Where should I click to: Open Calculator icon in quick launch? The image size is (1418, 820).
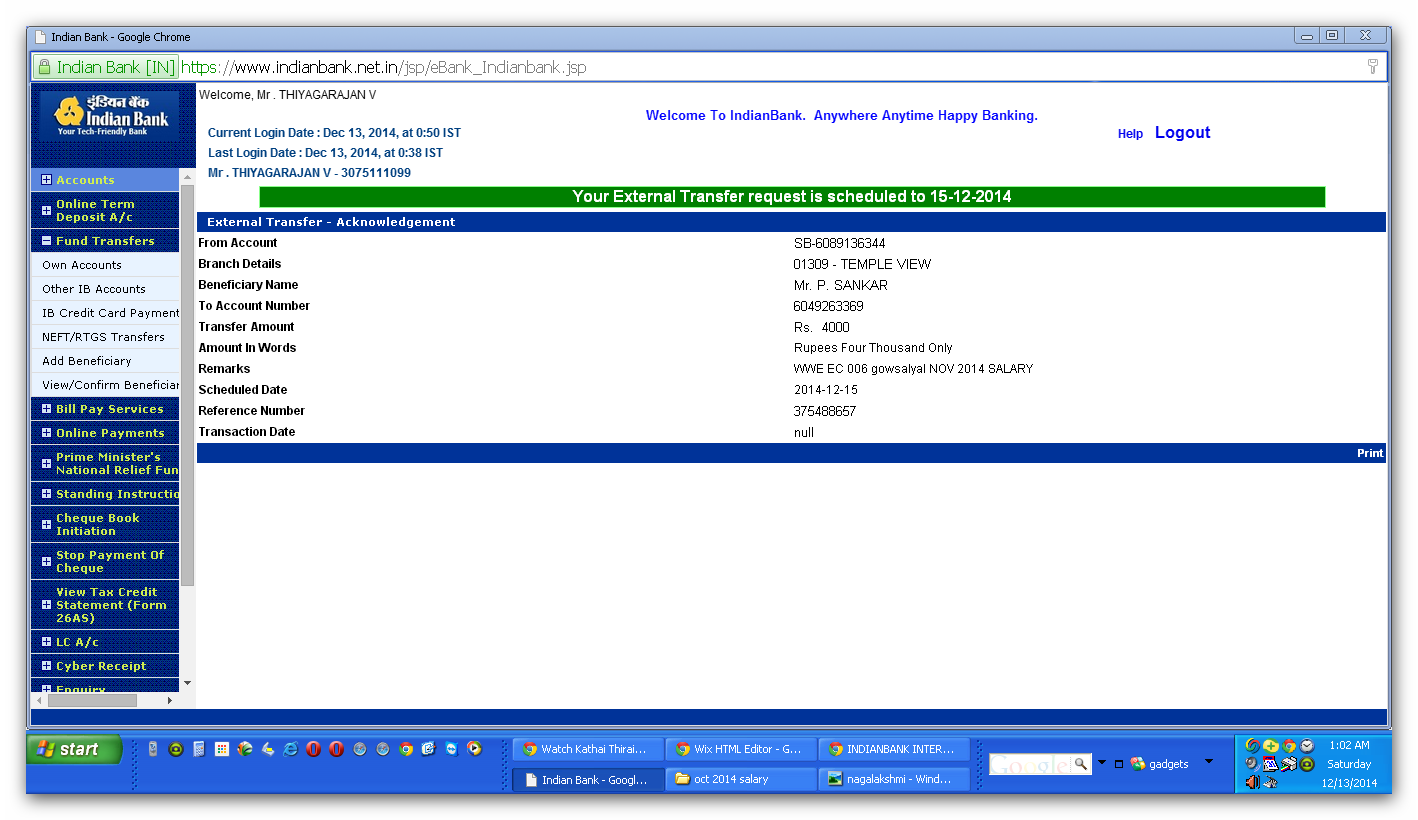[199, 748]
